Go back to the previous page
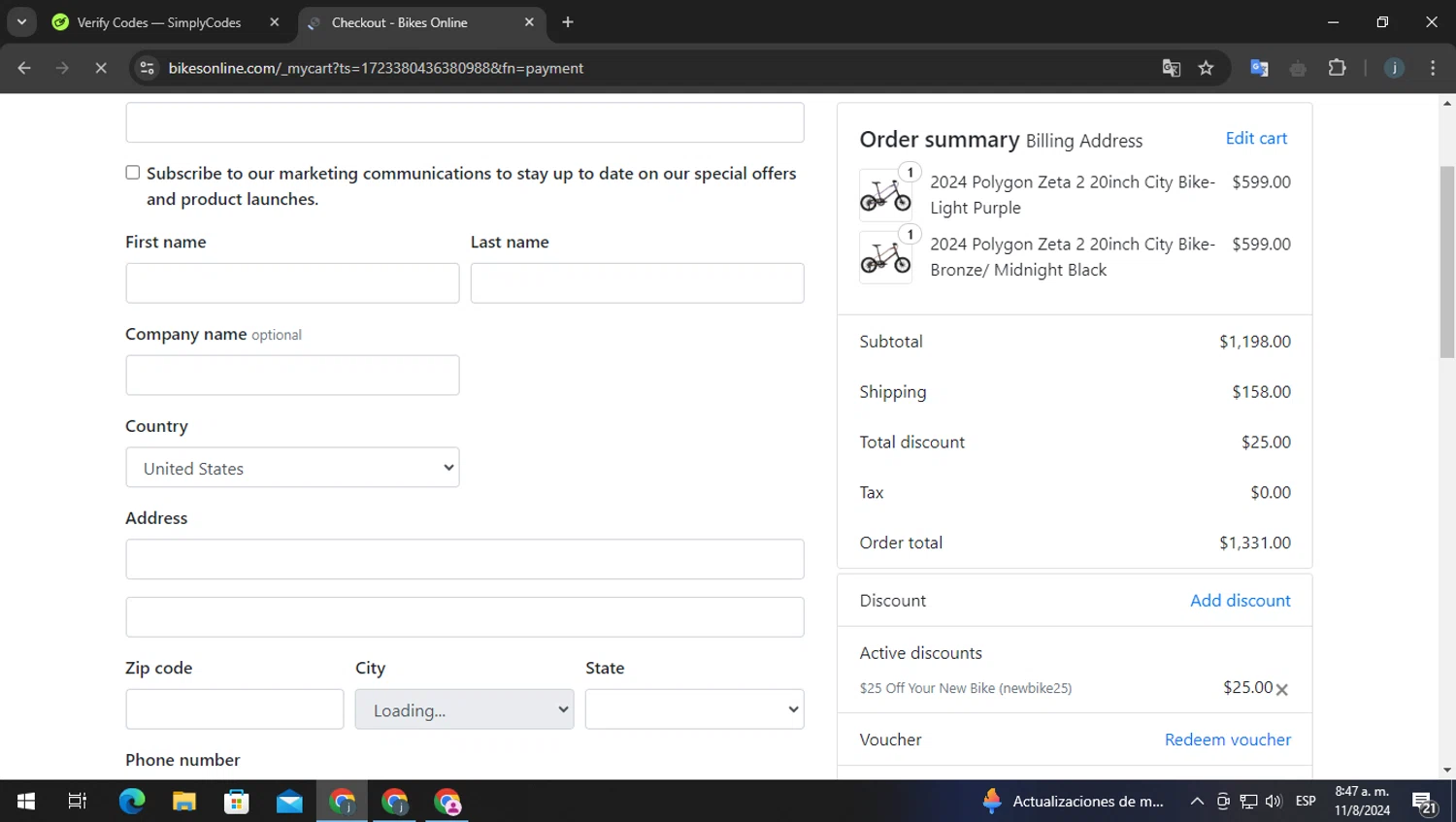 24,68
